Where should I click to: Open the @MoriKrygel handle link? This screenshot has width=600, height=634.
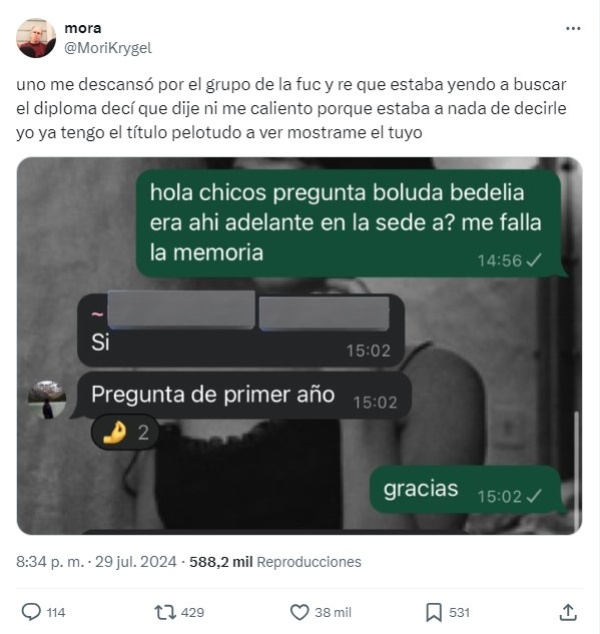pos(108,48)
